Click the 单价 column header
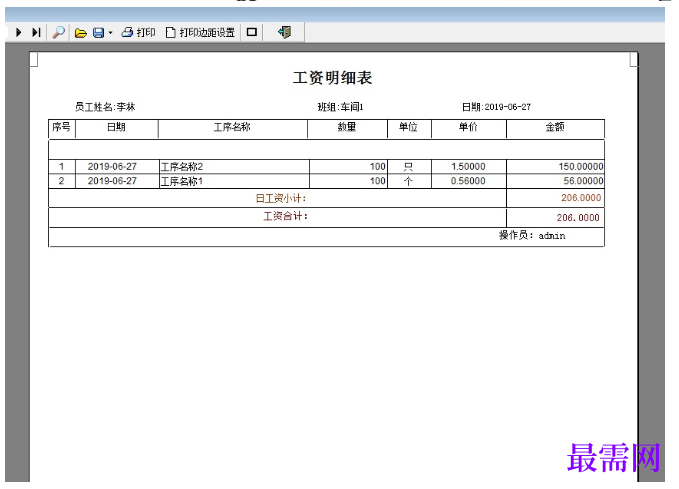 tap(468, 127)
